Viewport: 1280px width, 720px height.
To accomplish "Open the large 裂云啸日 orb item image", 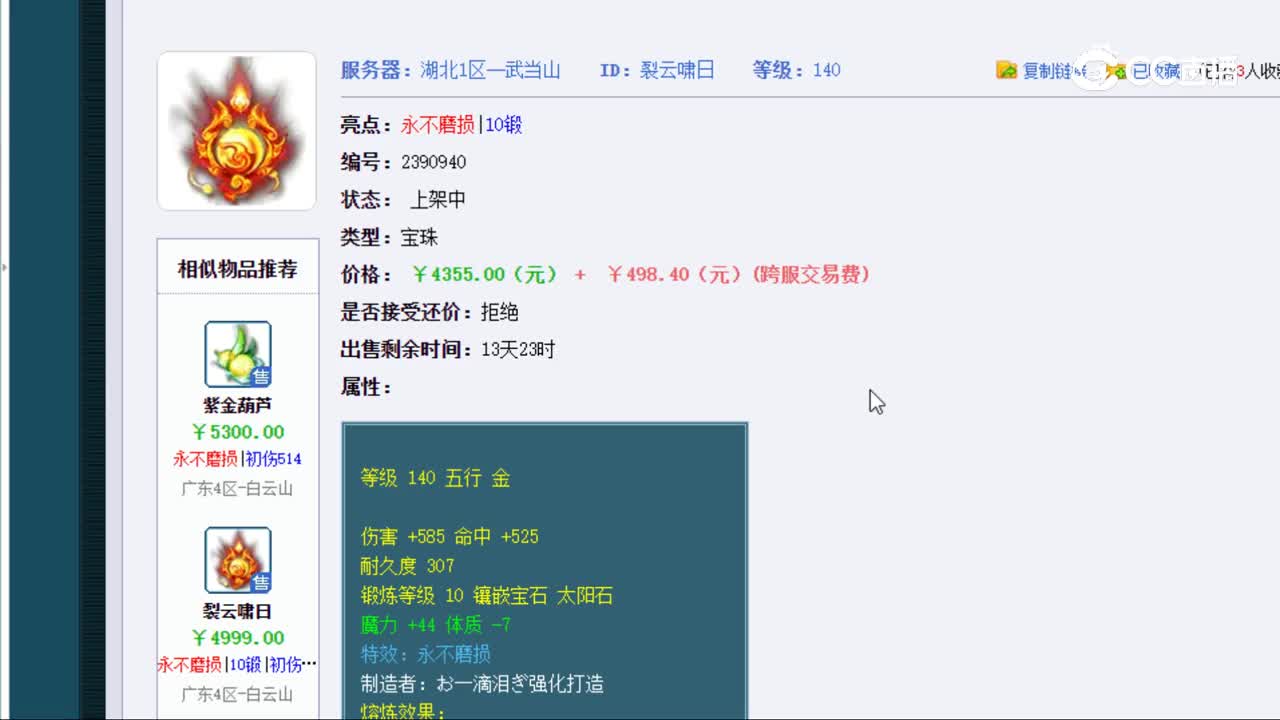I will (x=237, y=131).
